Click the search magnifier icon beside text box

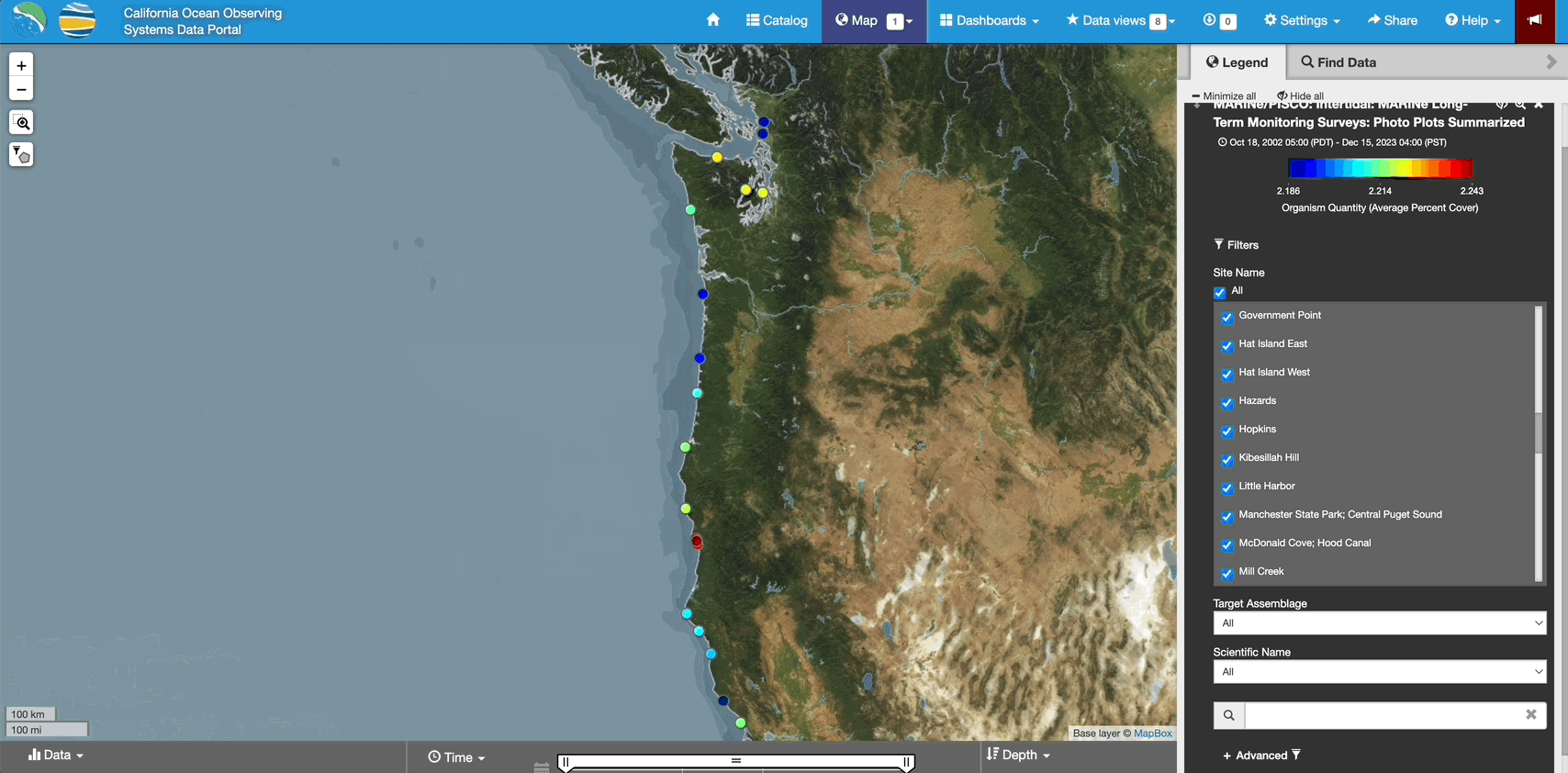pyautogui.click(x=1228, y=715)
